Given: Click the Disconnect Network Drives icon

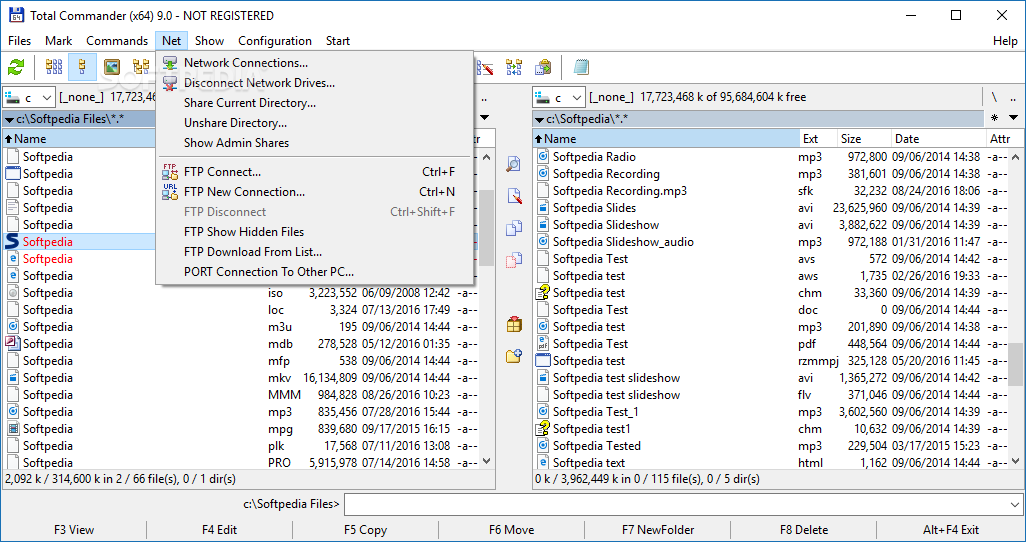Looking at the screenshot, I should [170, 83].
